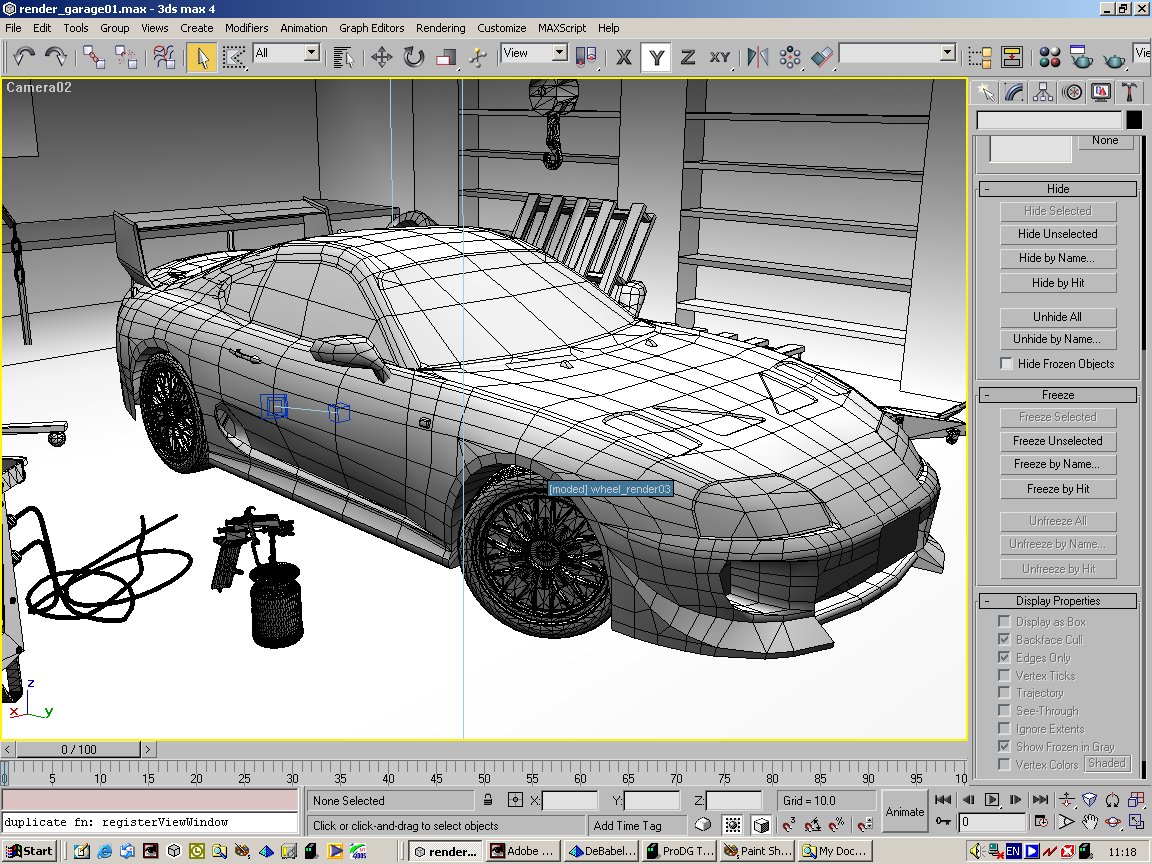Screen dimensions: 1152x864
Task: Select the Pan hand viewport tool
Action: click(x=1091, y=822)
